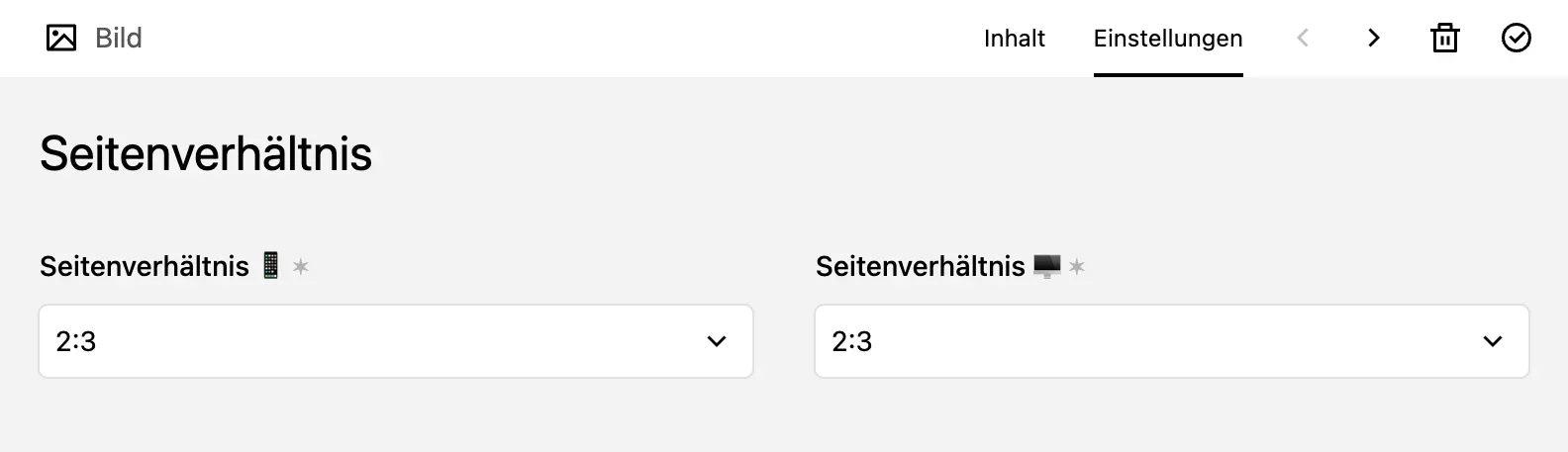
Task: Expand the mobile aspect ratio dropdown via its chevron
Action: click(717, 342)
